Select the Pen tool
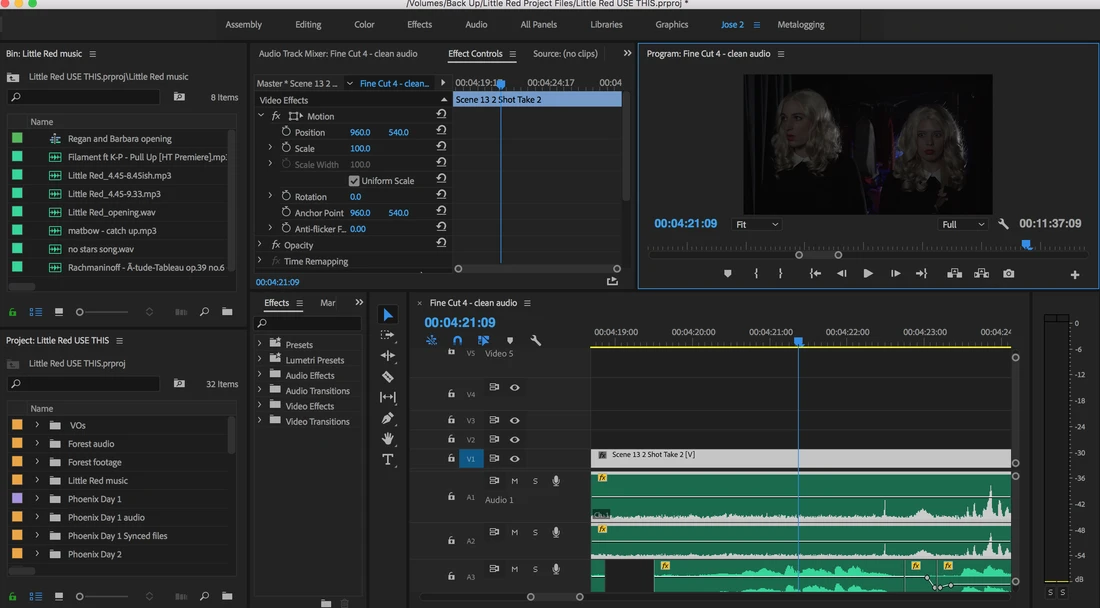1100x608 pixels. [387, 418]
